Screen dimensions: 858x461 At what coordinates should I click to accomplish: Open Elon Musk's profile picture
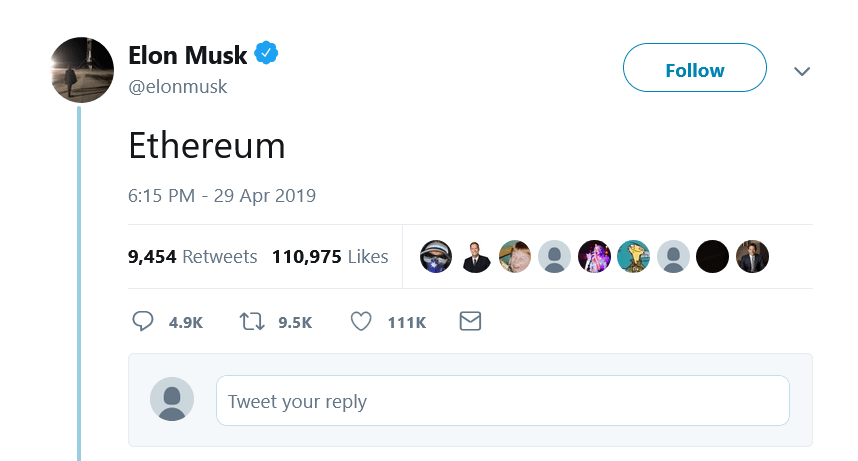(x=82, y=70)
